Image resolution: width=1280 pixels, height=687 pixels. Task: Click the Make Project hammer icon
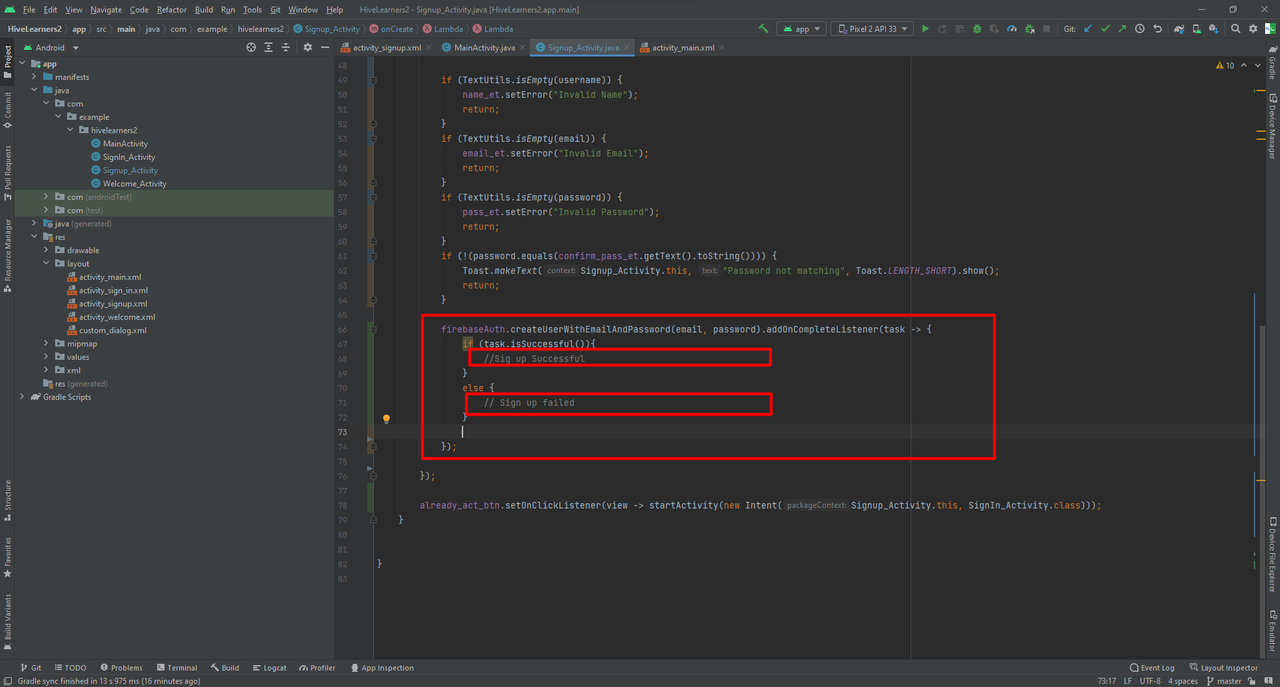pos(764,29)
